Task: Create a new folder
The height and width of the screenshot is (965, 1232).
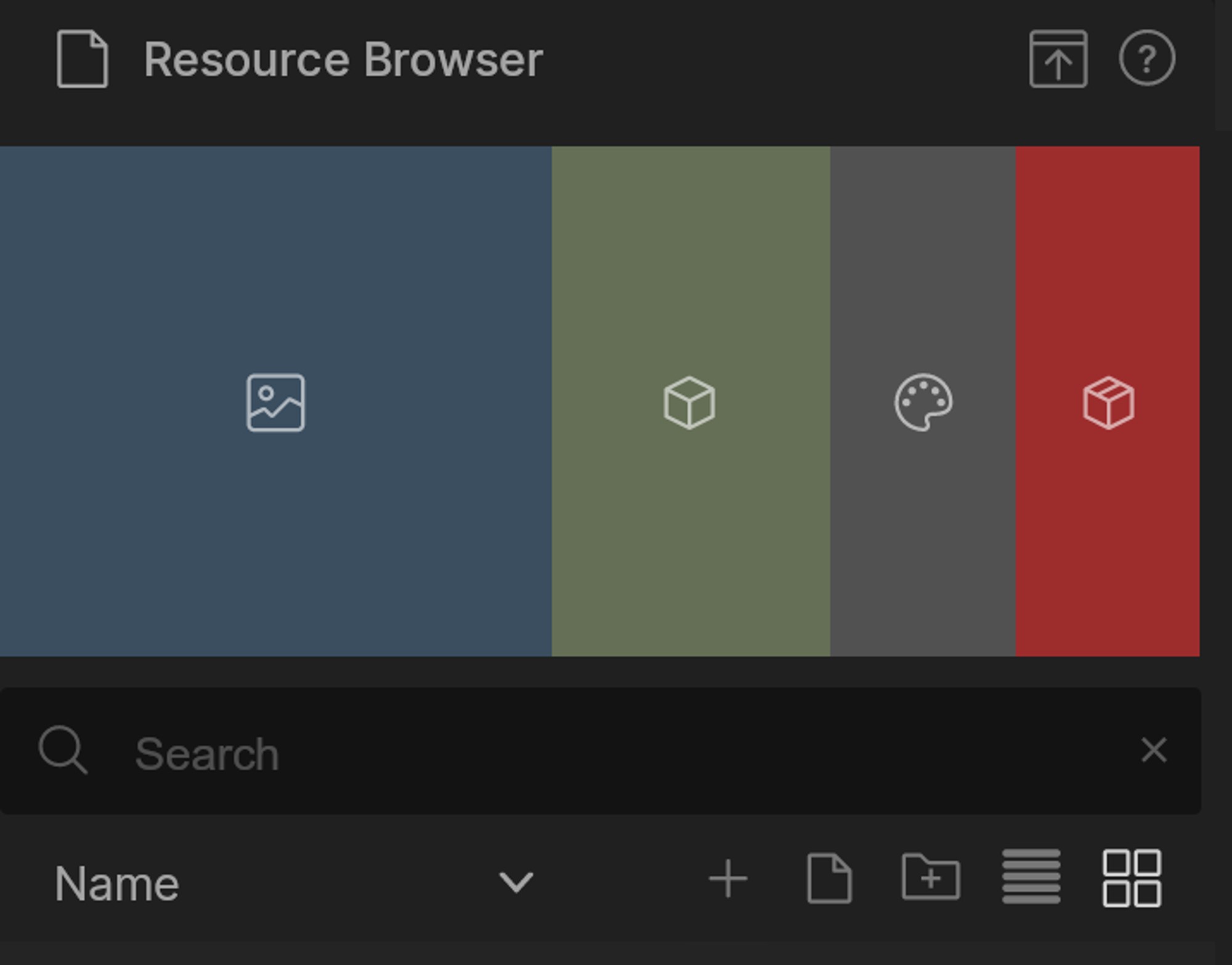Action: tap(928, 879)
